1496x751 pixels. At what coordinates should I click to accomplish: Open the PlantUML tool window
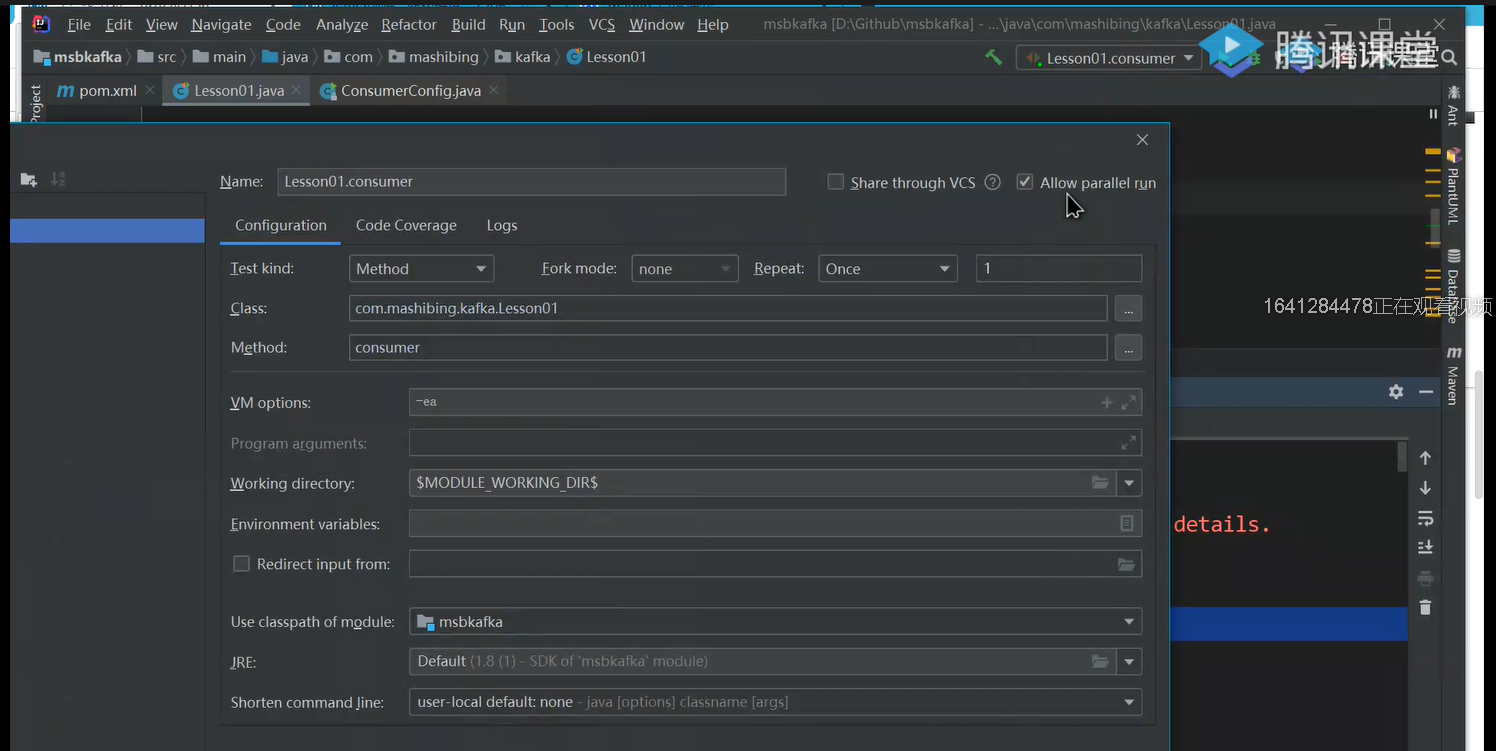1453,186
